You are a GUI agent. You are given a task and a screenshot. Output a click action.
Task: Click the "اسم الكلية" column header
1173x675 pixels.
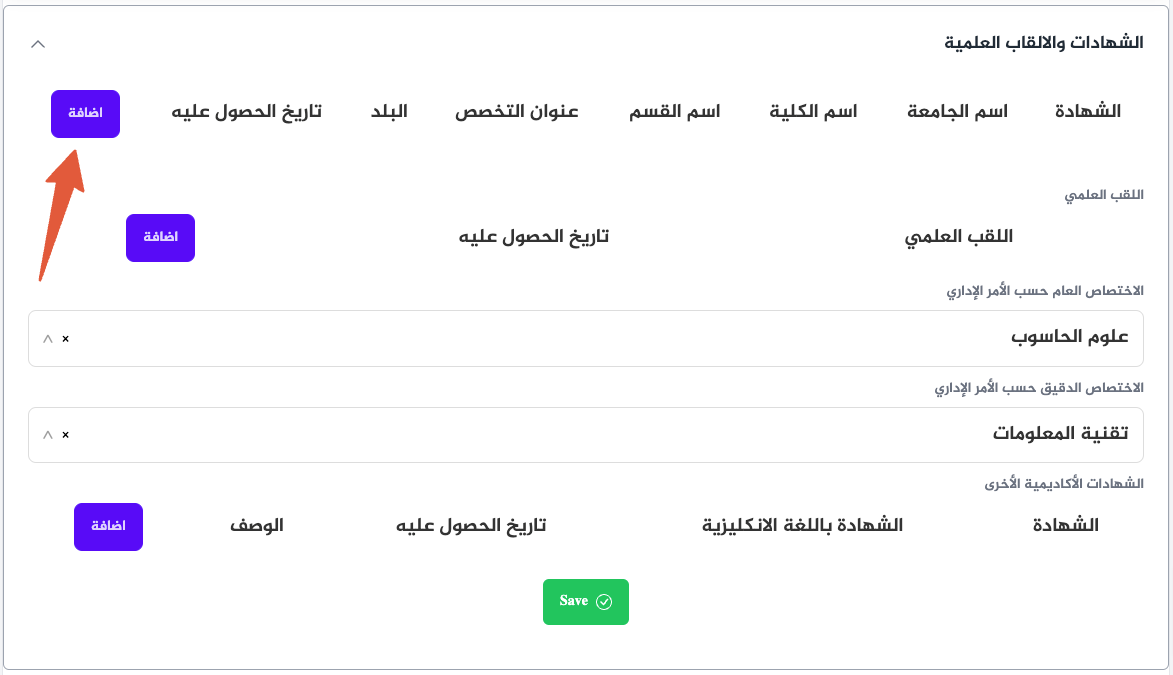coord(813,111)
